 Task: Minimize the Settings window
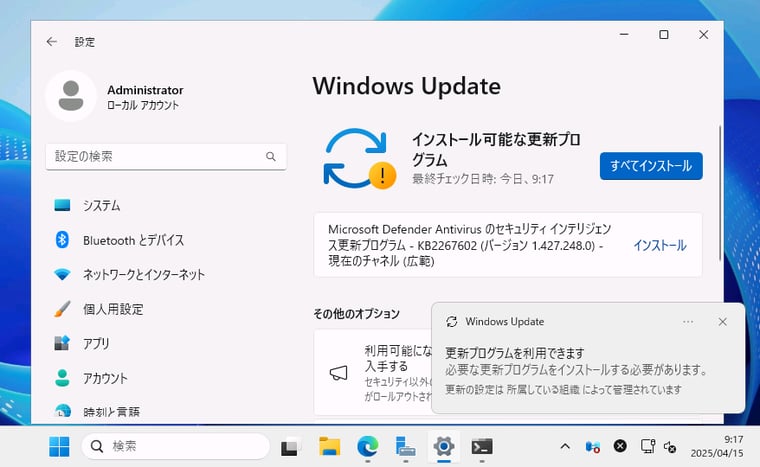[624, 34]
